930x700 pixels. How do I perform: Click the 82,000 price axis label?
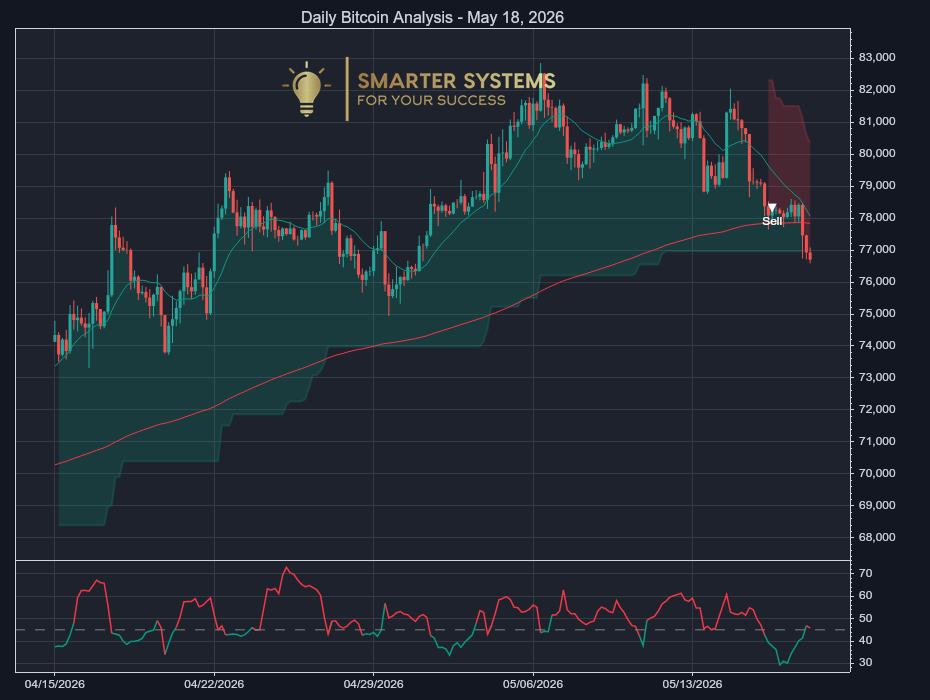pyautogui.click(x=877, y=90)
